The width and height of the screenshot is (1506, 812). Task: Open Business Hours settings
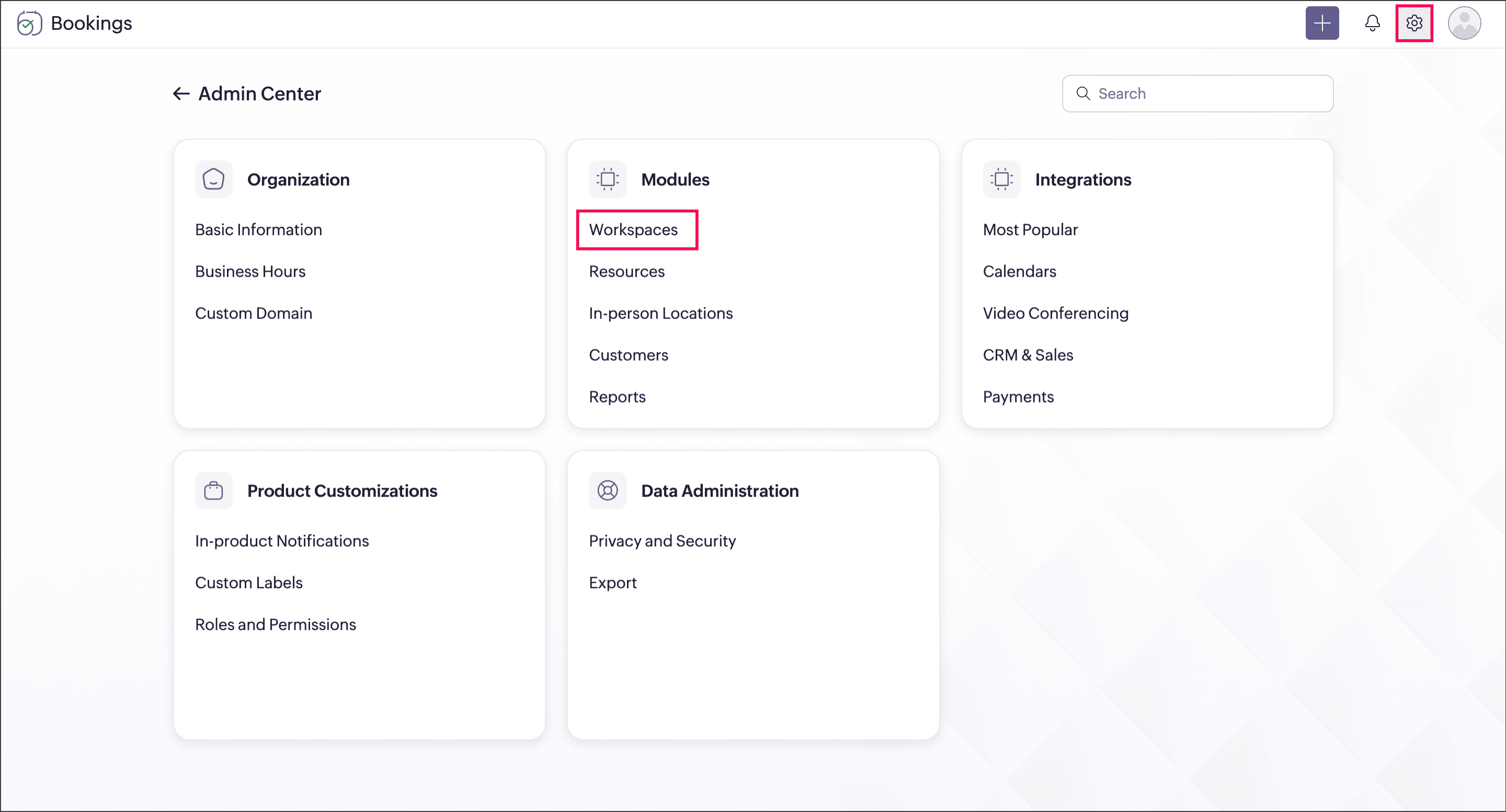point(250,271)
